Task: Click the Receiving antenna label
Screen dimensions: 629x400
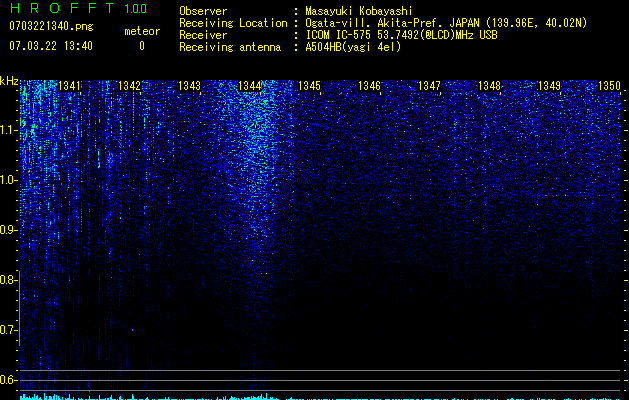Action: (x=230, y=47)
